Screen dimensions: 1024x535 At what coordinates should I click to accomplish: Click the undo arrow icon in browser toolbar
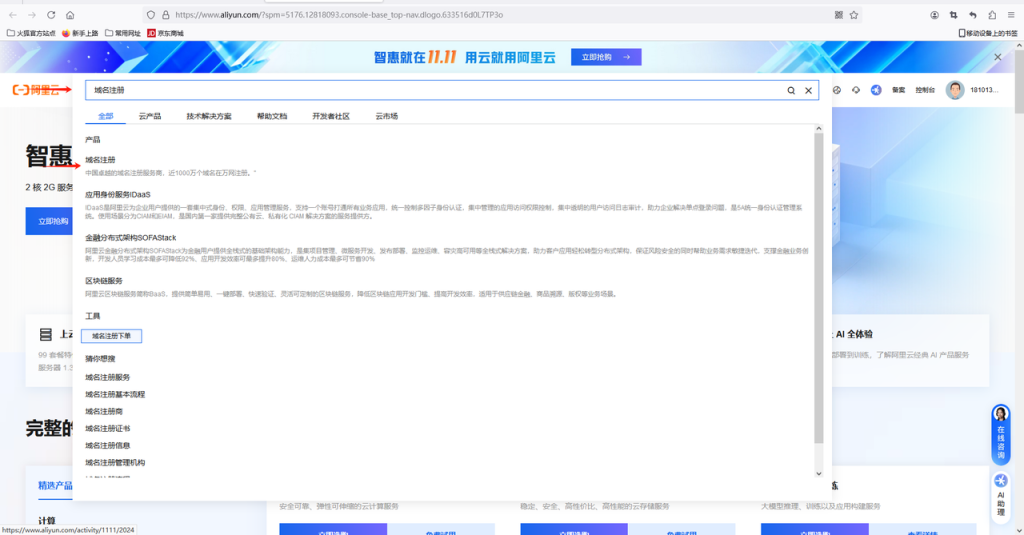972,15
